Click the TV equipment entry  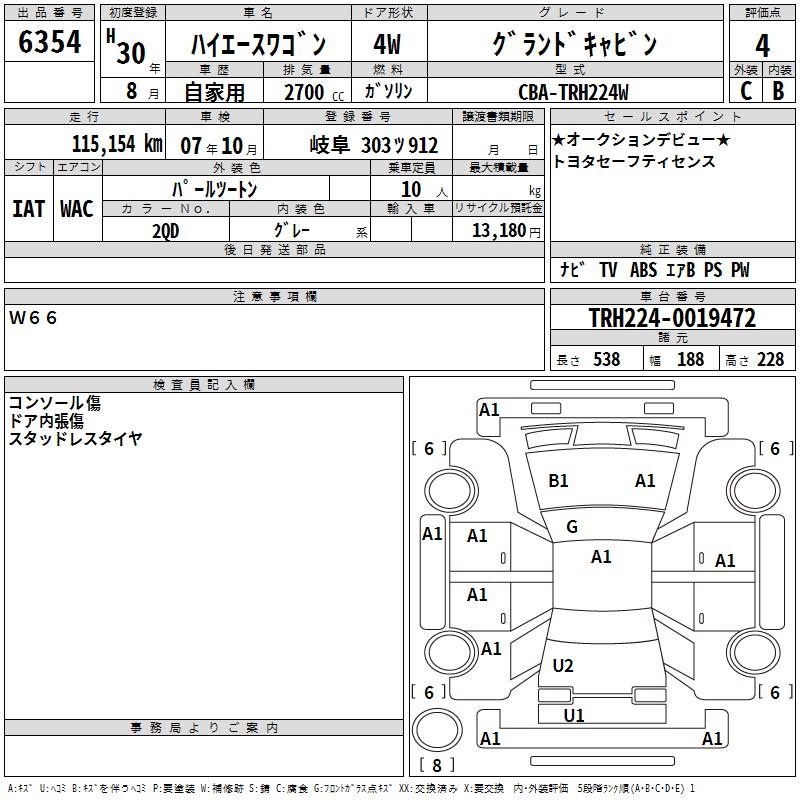608,269
